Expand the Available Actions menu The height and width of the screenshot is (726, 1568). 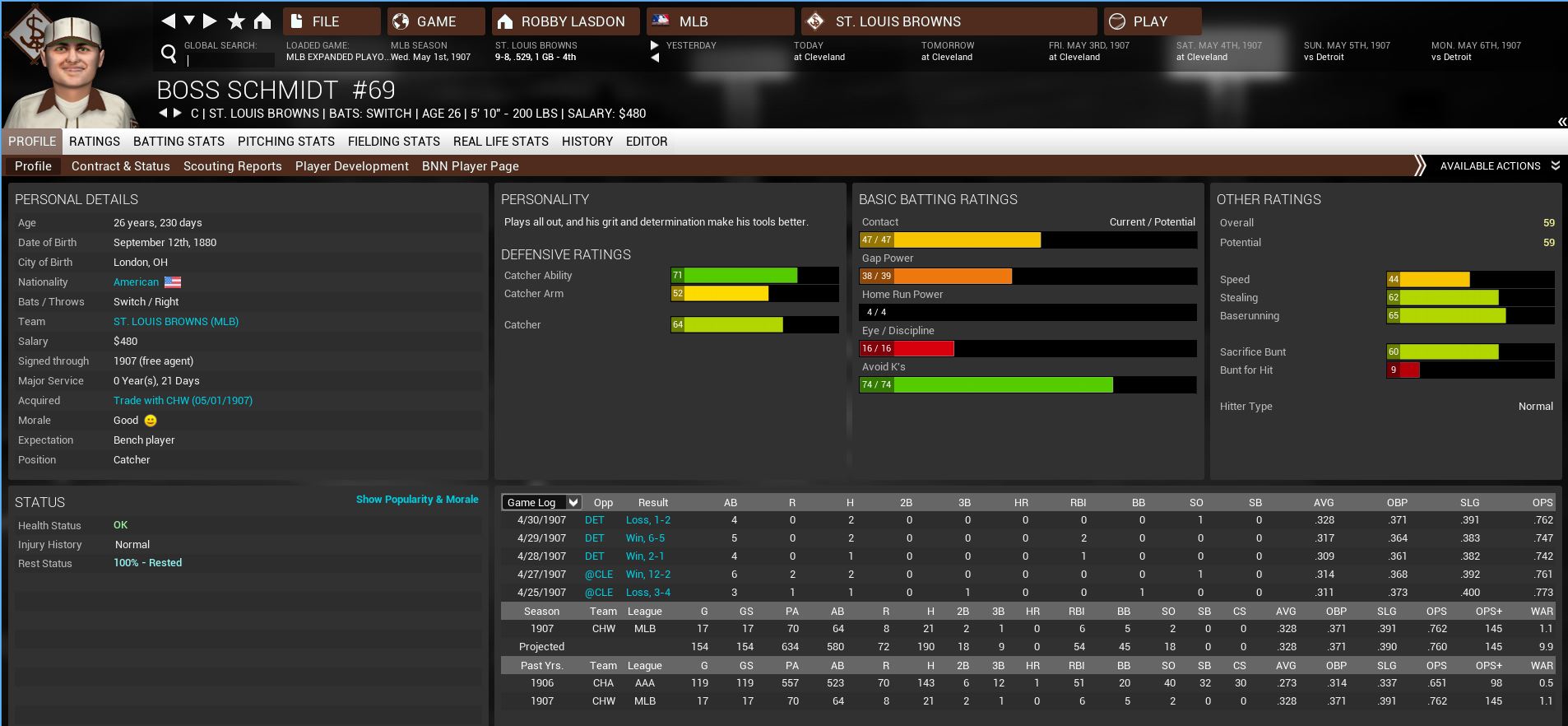(1499, 165)
